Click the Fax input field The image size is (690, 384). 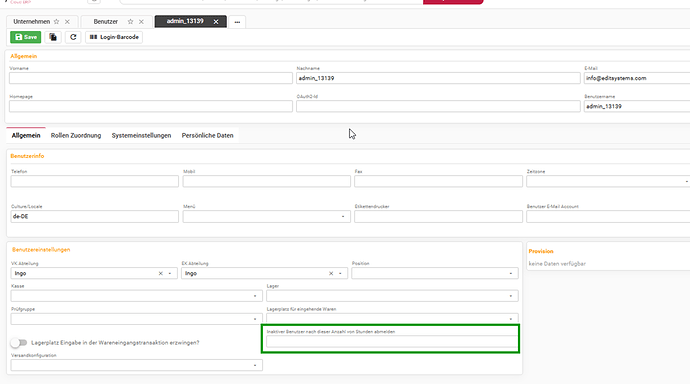click(x=438, y=181)
